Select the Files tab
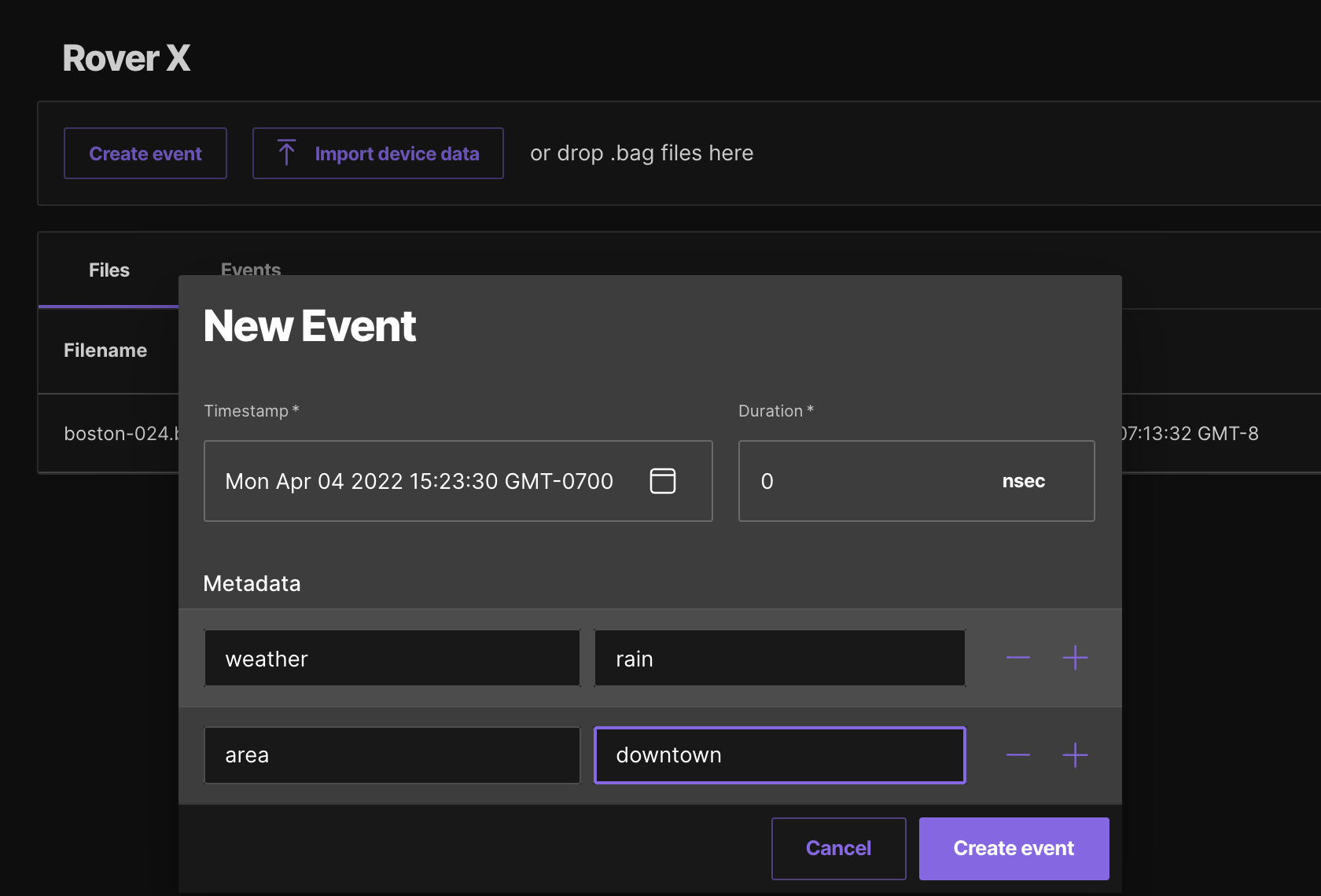 click(x=109, y=269)
